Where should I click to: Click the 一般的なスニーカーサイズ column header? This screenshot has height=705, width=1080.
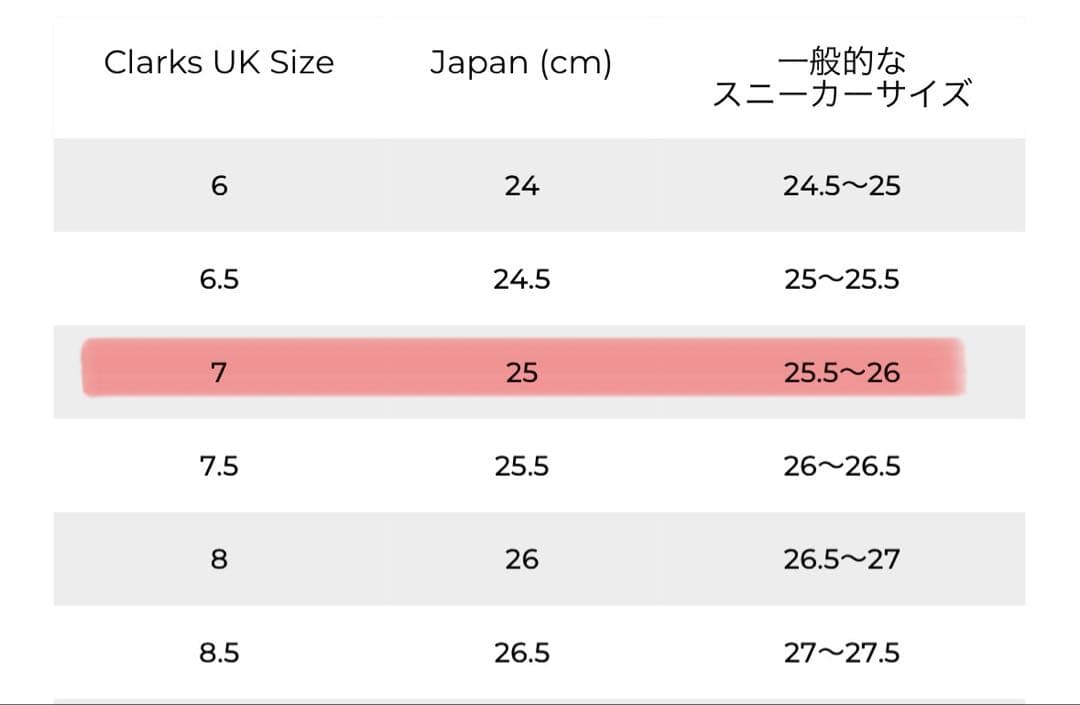tap(841, 78)
